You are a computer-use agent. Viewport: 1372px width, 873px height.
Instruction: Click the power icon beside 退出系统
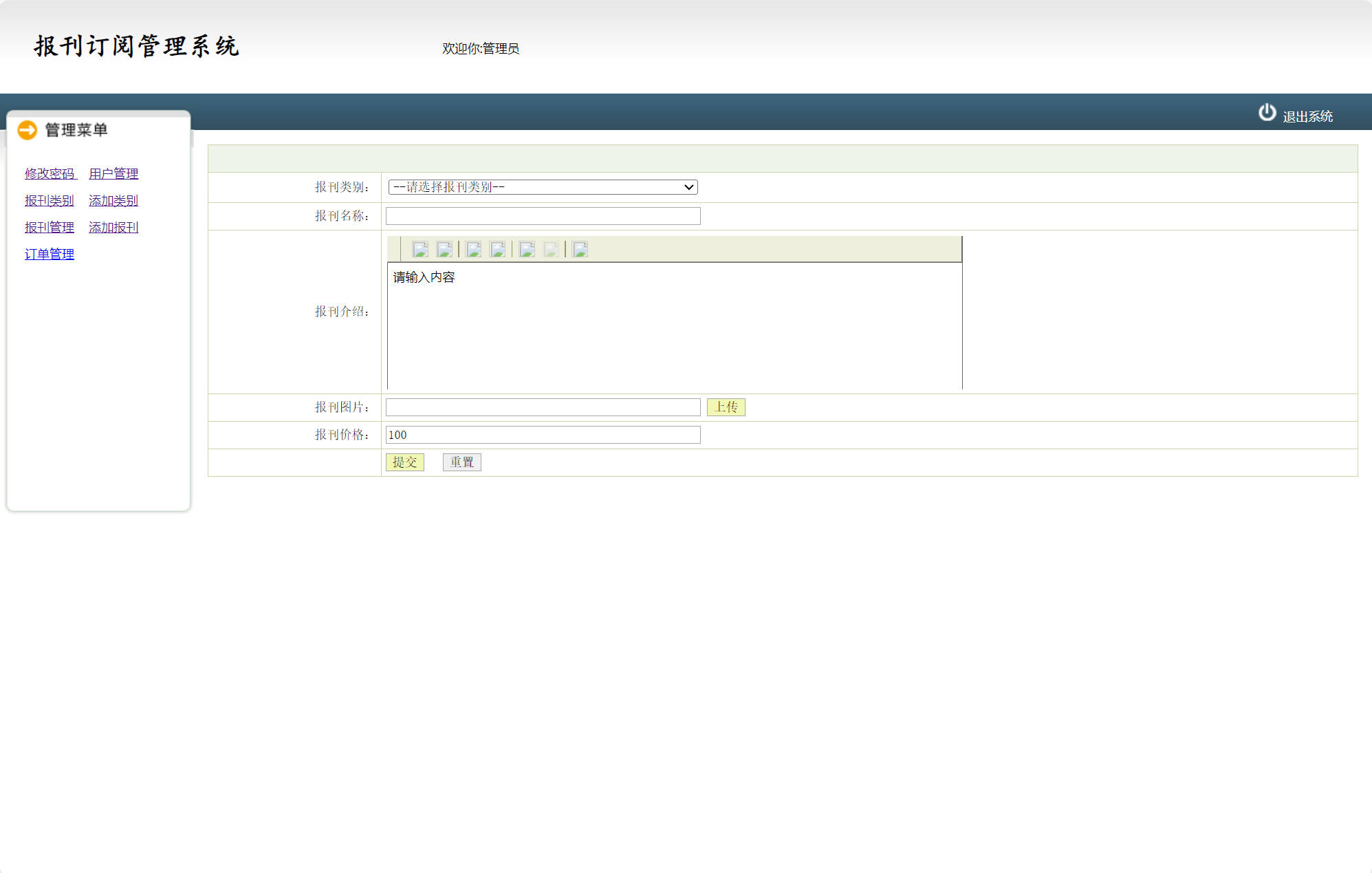(x=1267, y=113)
